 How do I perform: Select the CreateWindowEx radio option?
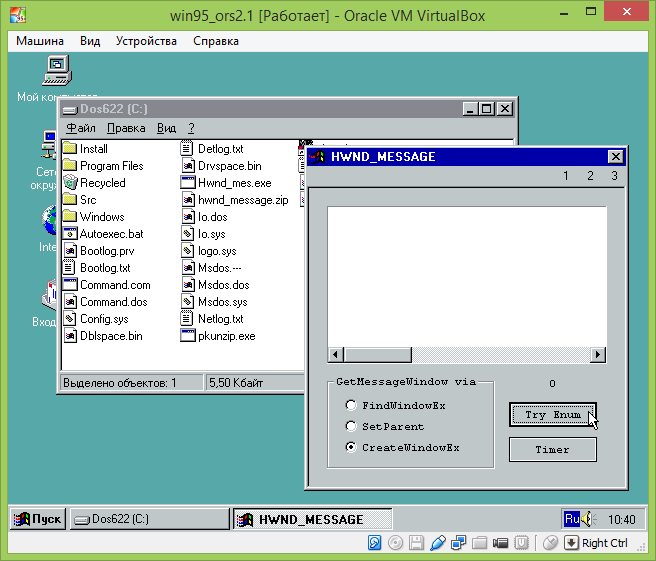[350, 447]
